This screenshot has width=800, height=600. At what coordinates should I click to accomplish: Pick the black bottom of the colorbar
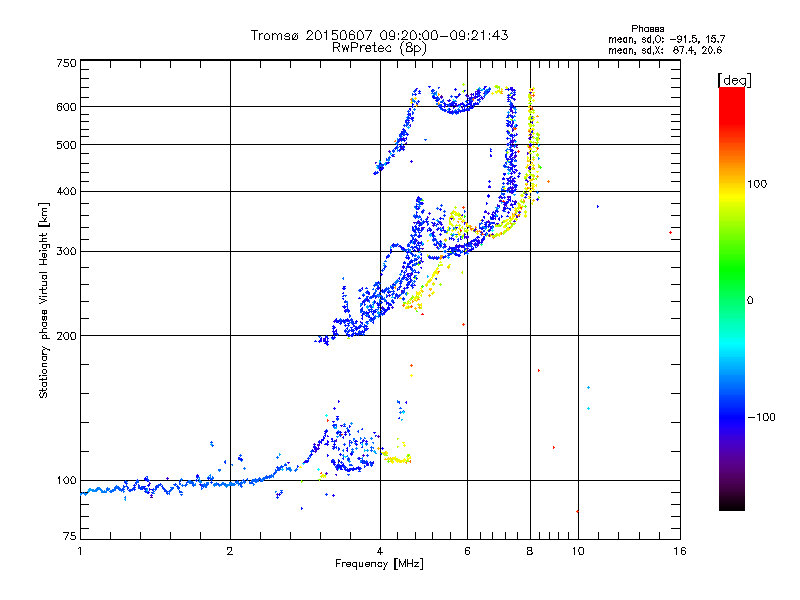coord(731,505)
